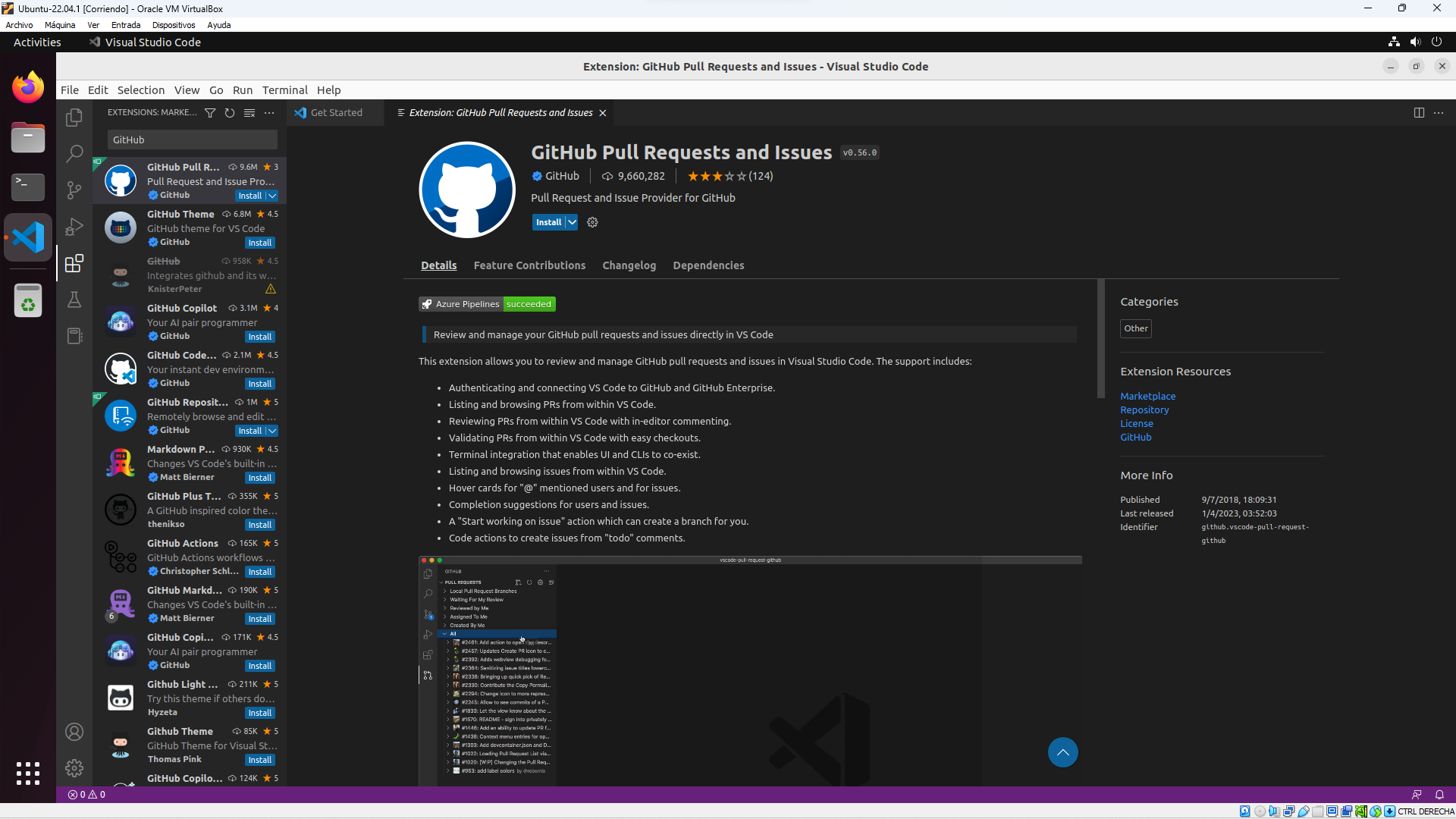
Task: Open Install dropdown for GitHub Pull Requests list item
Action: [x=271, y=196]
